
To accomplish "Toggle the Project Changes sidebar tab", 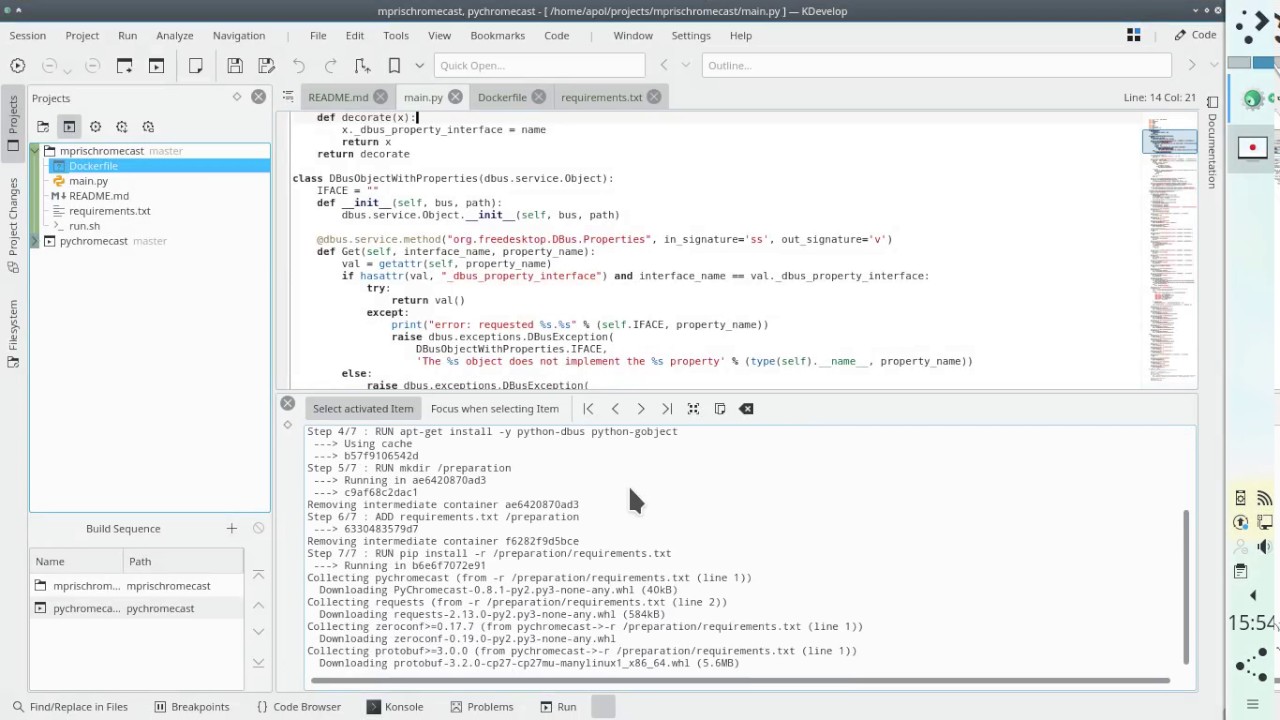I will (x=13, y=216).
